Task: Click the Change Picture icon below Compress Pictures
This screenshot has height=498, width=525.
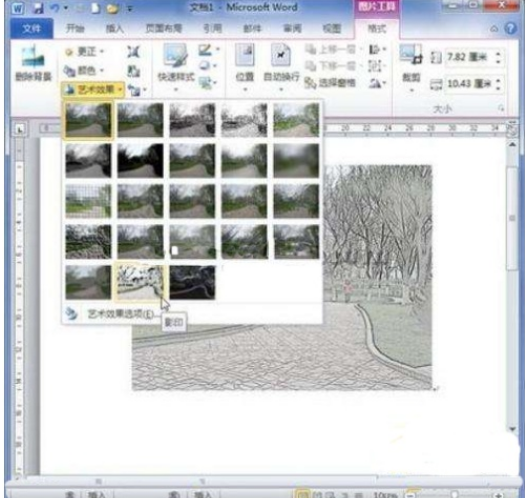Action: coord(133,71)
